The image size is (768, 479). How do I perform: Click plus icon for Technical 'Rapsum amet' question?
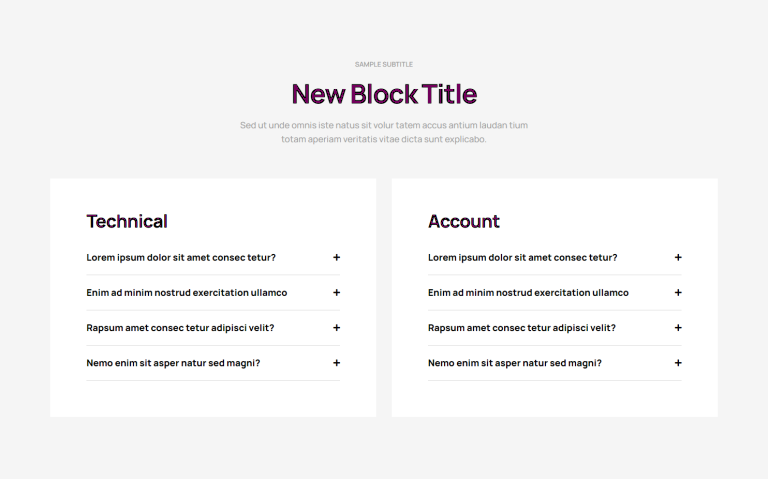(336, 328)
